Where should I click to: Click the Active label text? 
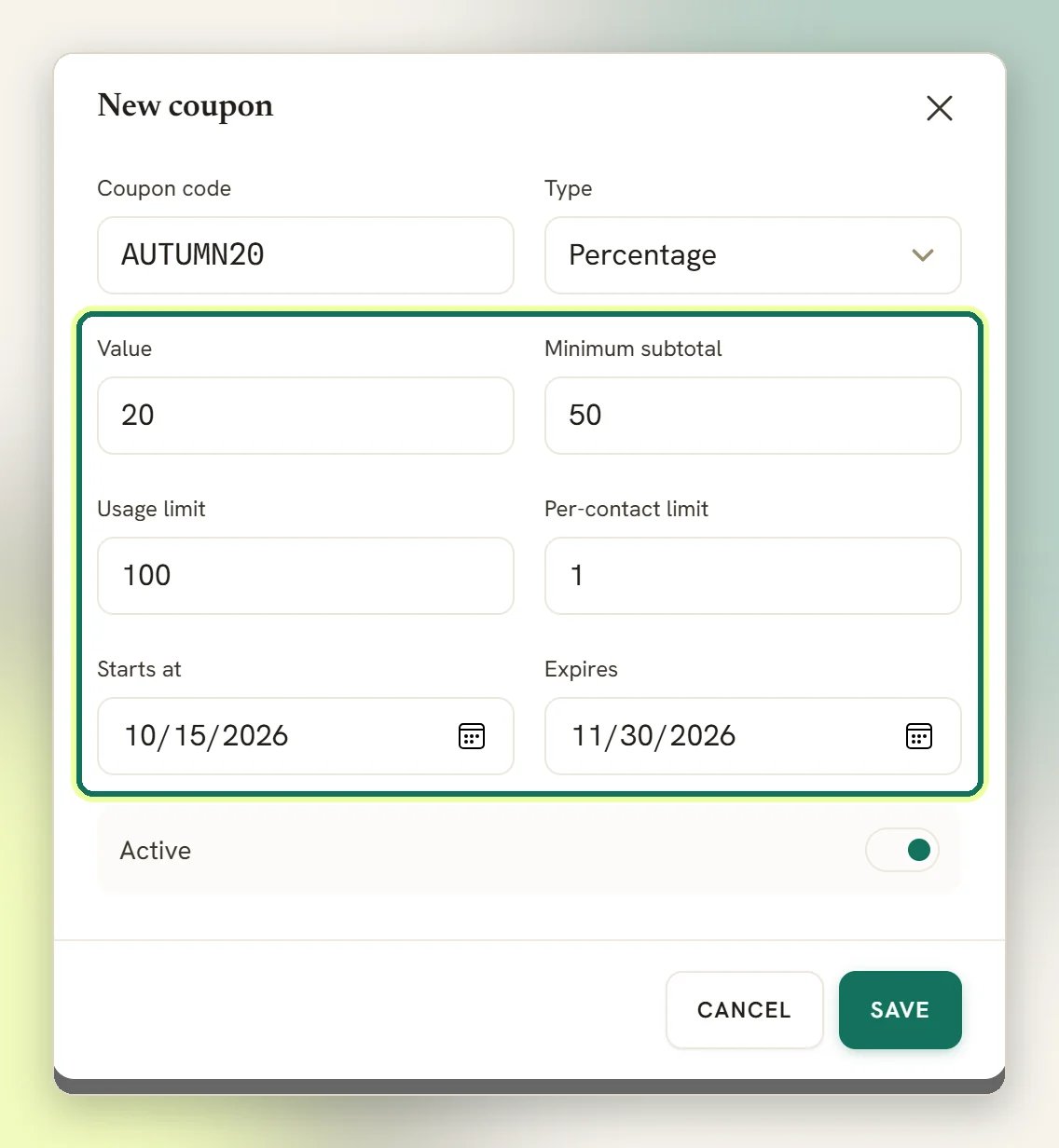pos(156,851)
